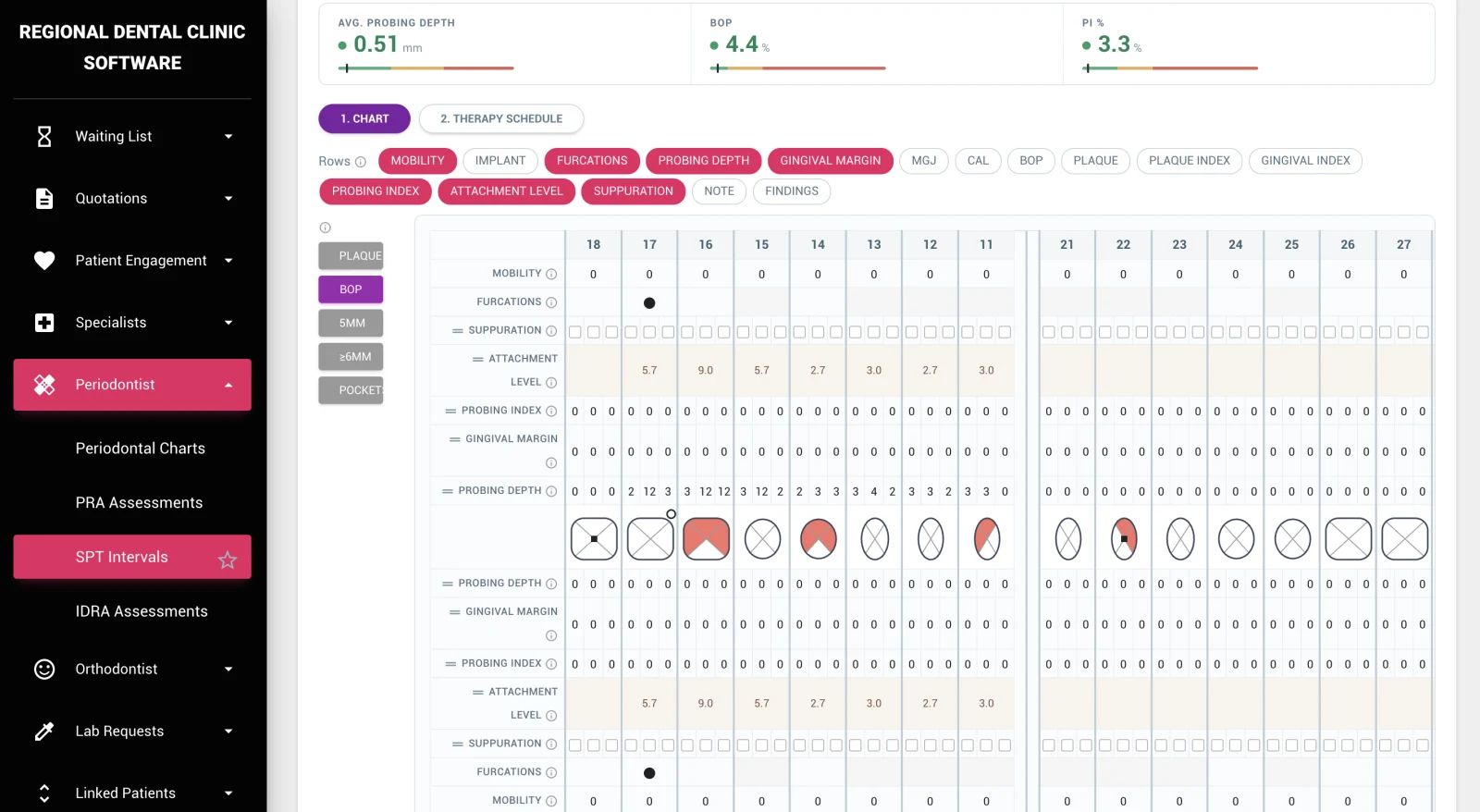Click the Avg. Probing Depth gauge bar
Image resolution: width=1480 pixels, height=812 pixels.
click(x=426, y=68)
